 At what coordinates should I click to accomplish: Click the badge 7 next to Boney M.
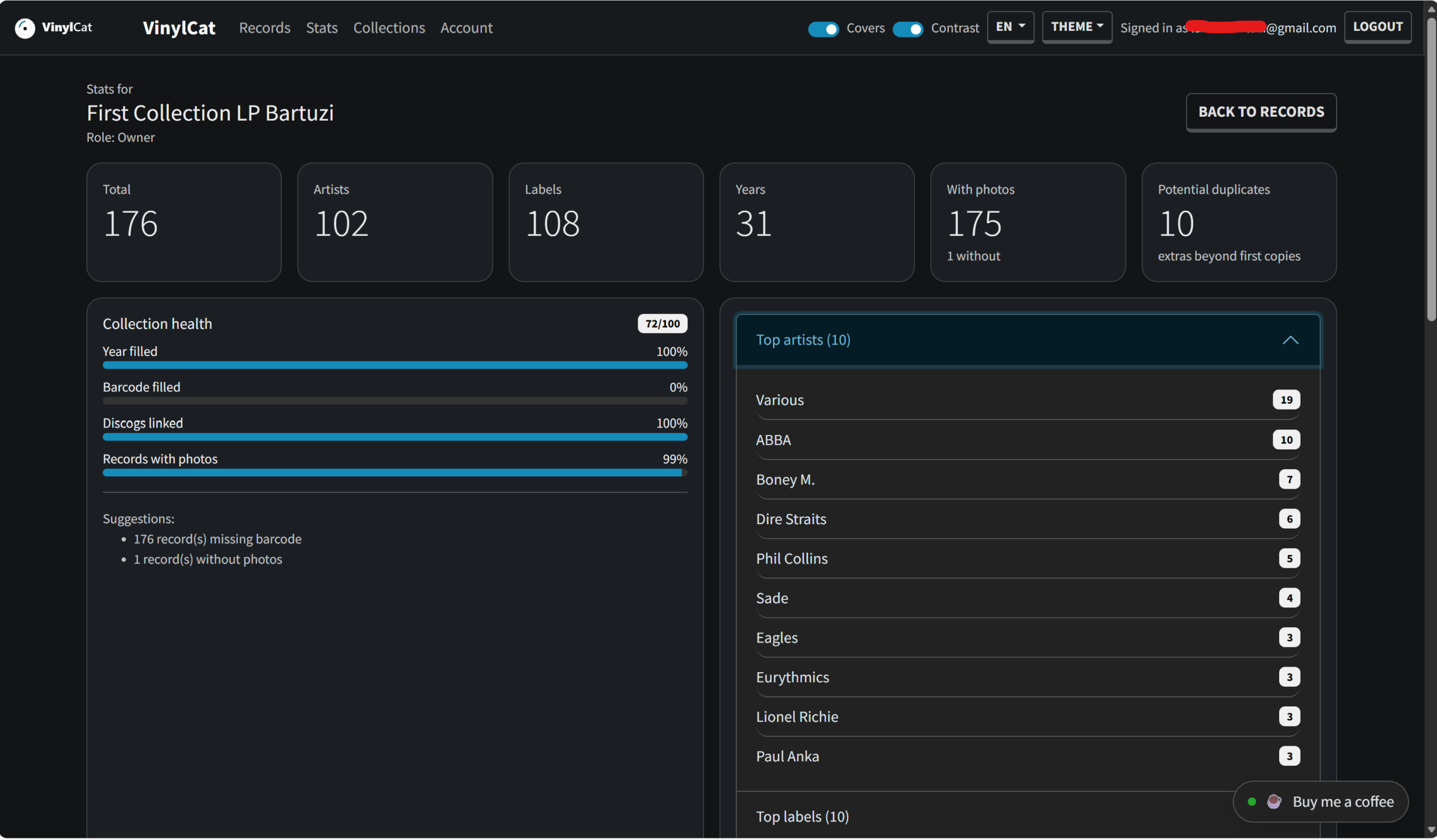[1289, 479]
